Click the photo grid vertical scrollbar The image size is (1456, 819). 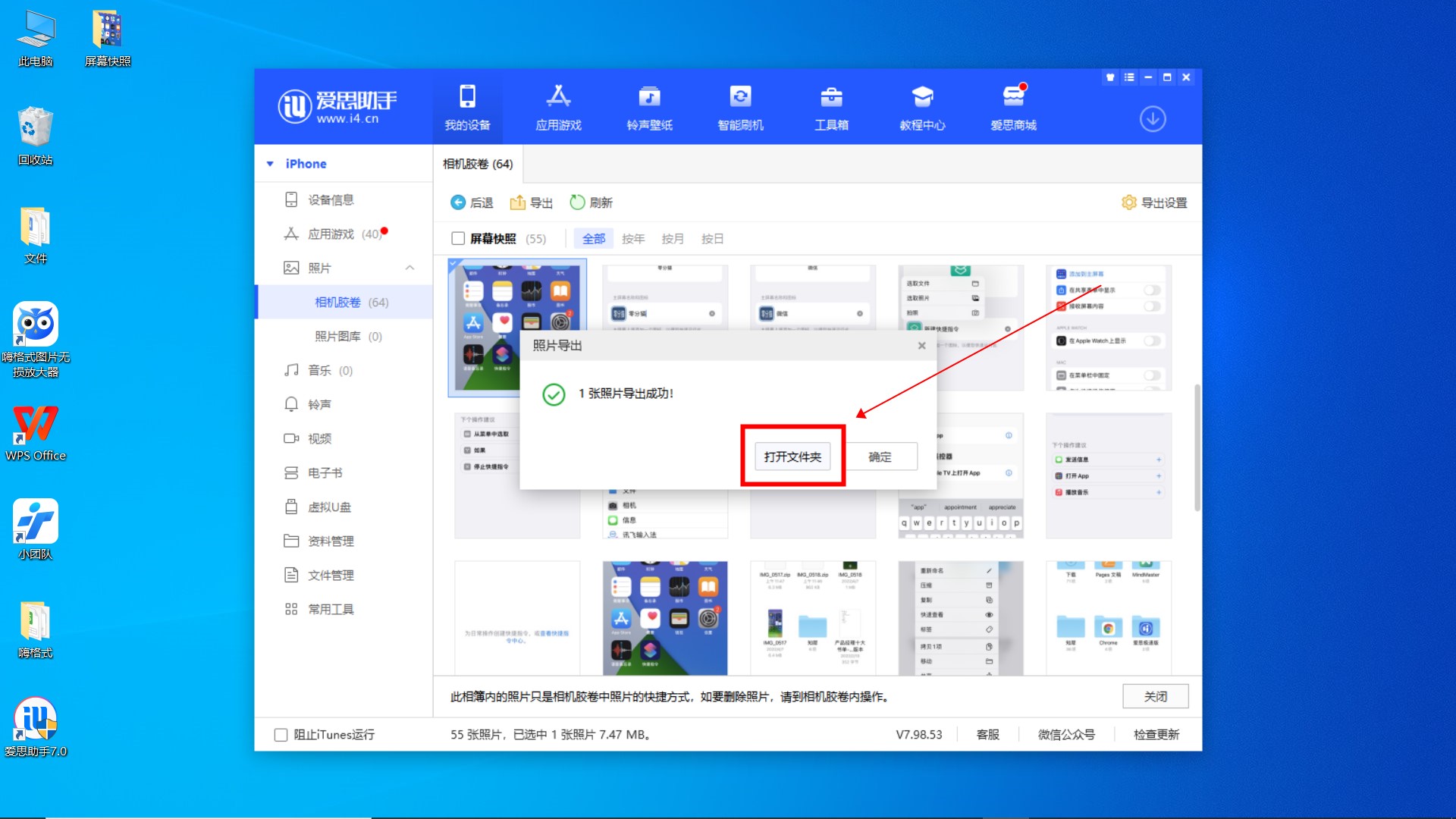pos(1197,447)
